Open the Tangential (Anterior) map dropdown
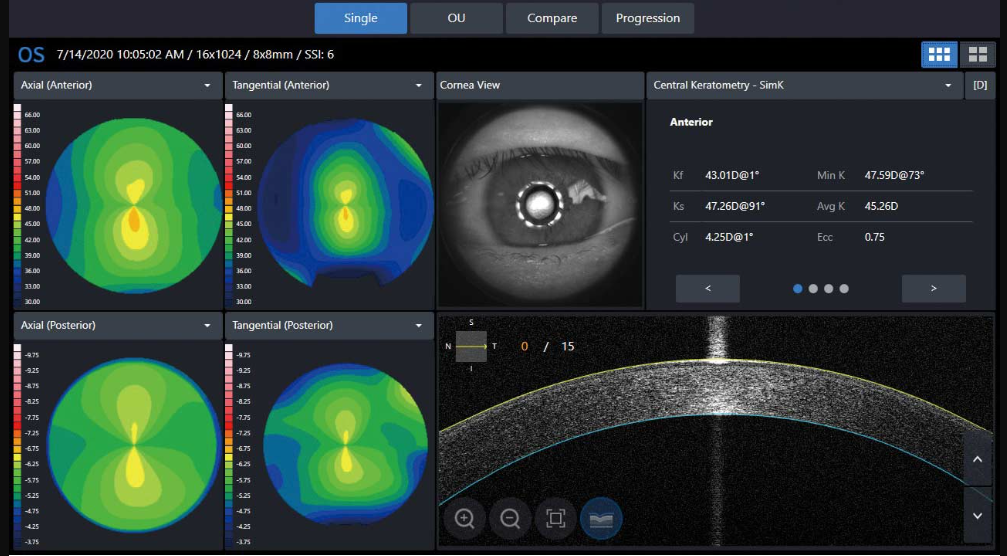The width and height of the screenshot is (1007, 556). pyautogui.click(x=329, y=85)
